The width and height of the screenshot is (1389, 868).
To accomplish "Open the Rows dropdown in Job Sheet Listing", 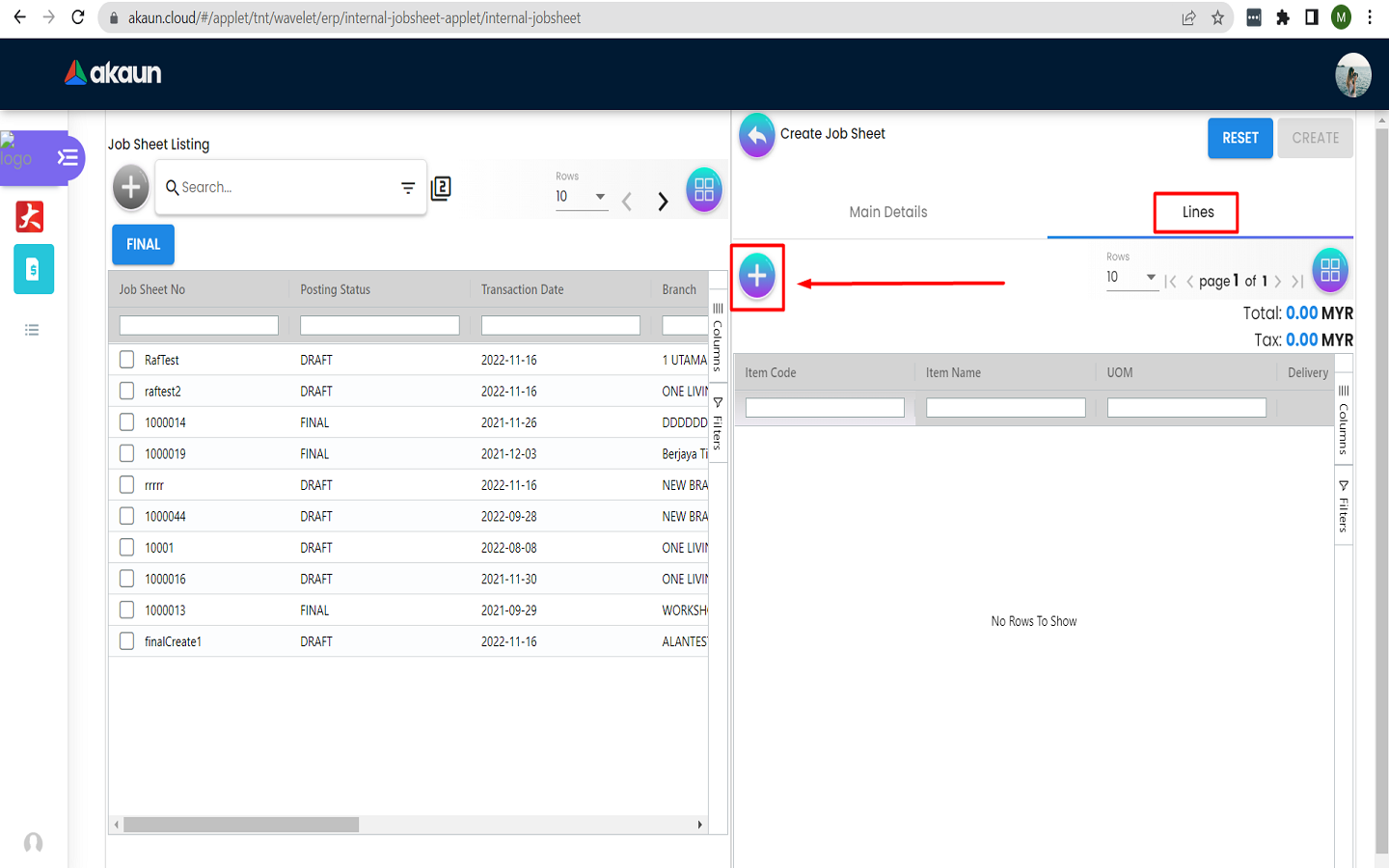I will point(581,197).
